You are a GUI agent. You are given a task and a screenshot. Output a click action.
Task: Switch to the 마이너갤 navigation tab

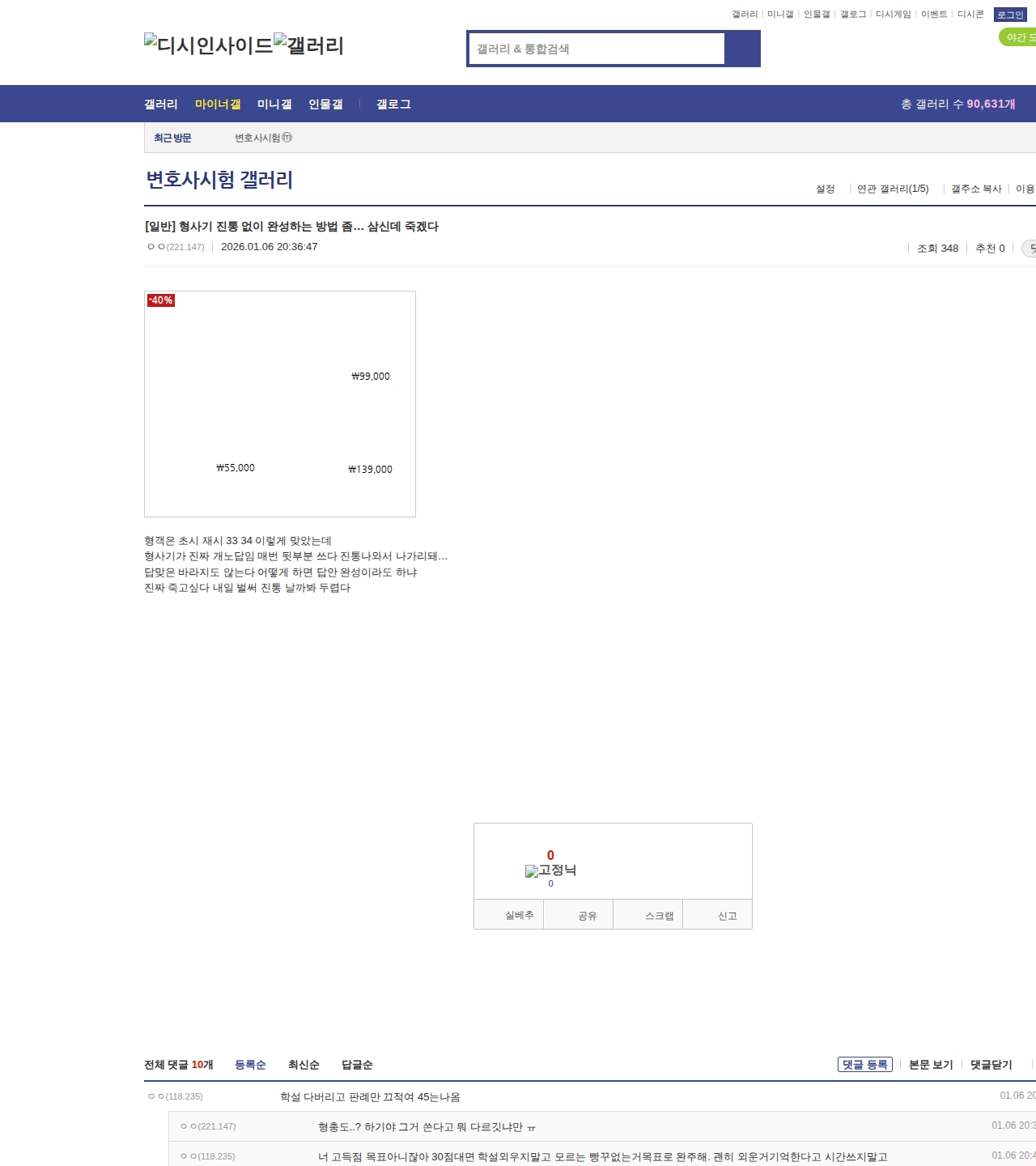(x=218, y=104)
